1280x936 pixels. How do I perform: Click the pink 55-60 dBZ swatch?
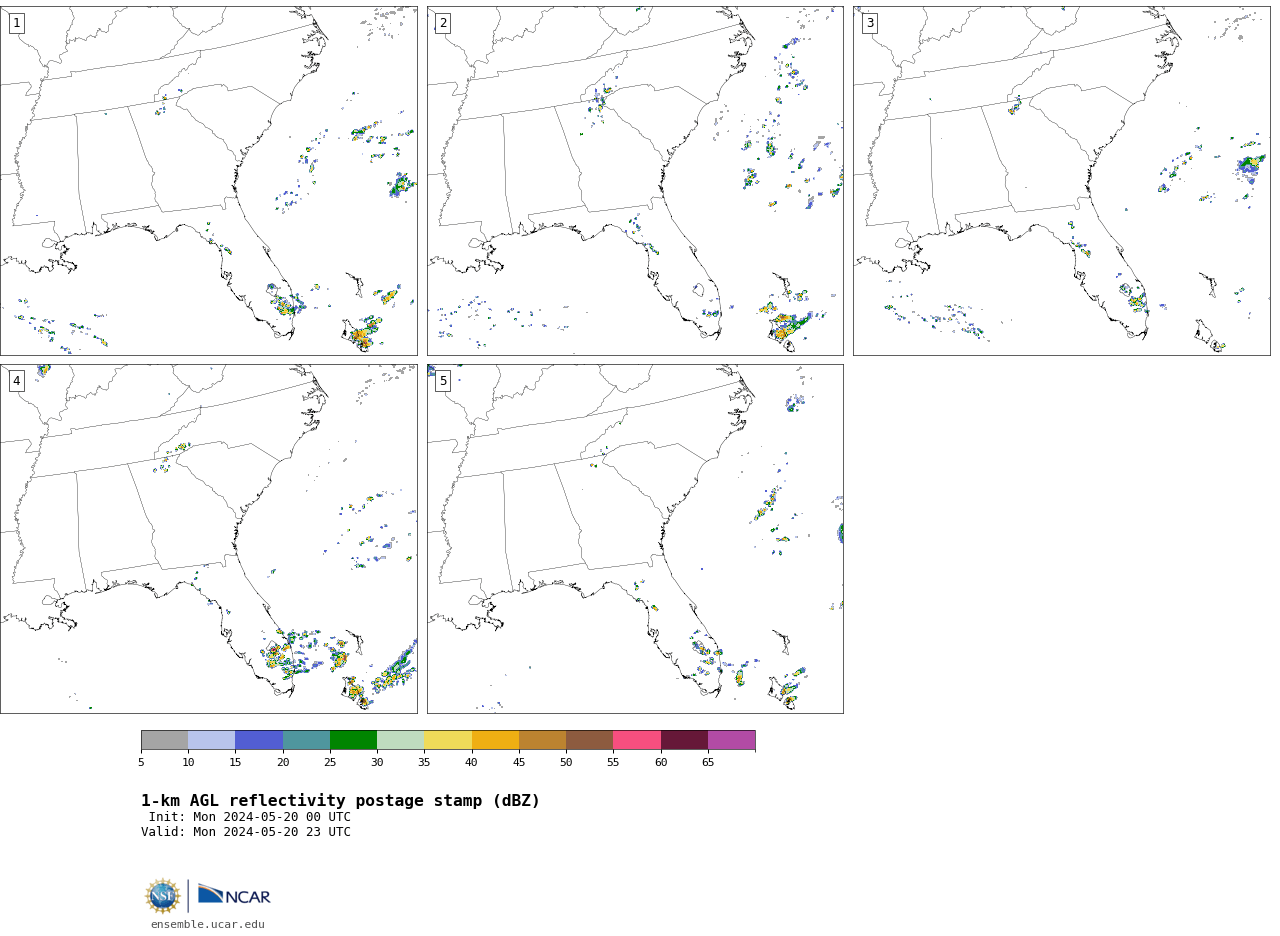[637, 740]
